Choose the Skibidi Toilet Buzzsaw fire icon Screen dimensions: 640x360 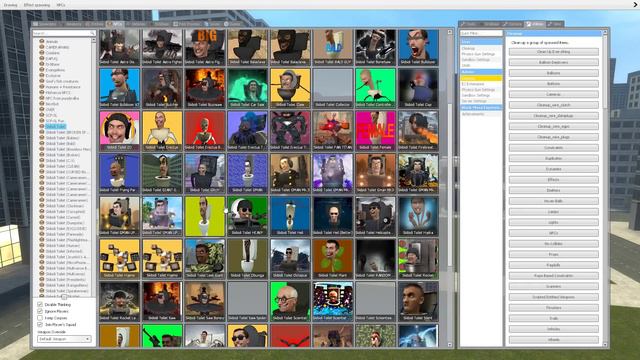(204, 88)
